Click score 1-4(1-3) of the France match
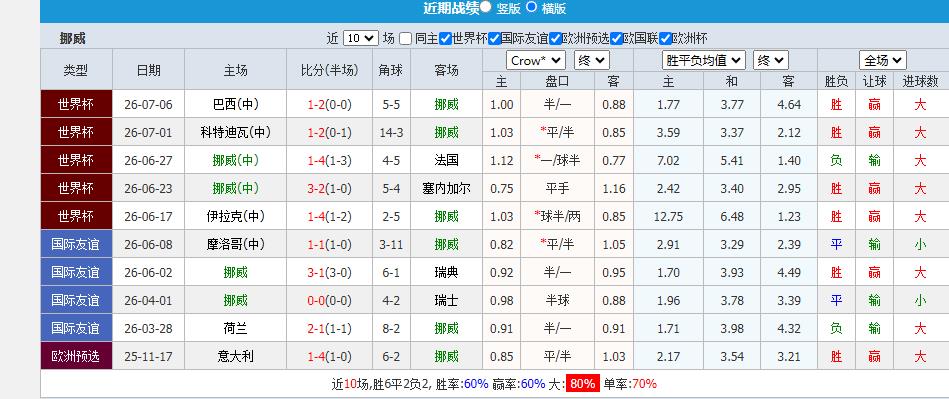 point(329,160)
